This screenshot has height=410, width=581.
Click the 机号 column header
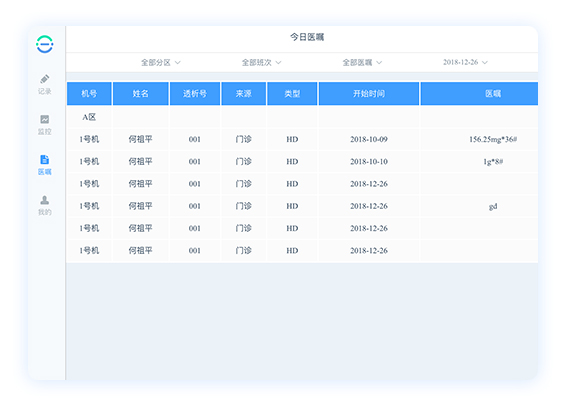pyautogui.click(x=89, y=94)
